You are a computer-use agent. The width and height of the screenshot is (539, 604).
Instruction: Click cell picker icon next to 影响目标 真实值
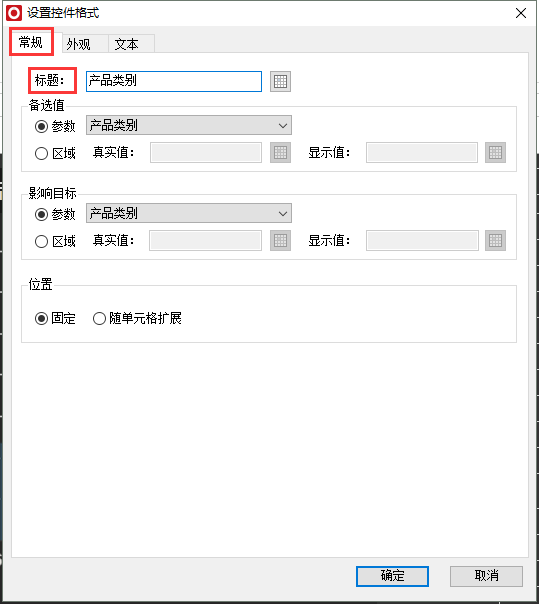[x=280, y=241]
